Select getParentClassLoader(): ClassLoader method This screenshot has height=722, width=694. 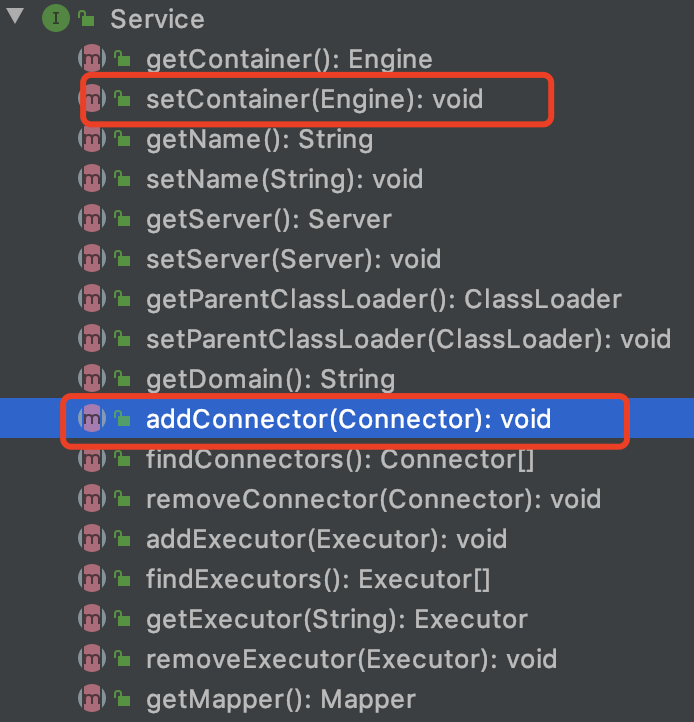[x=384, y=300]
